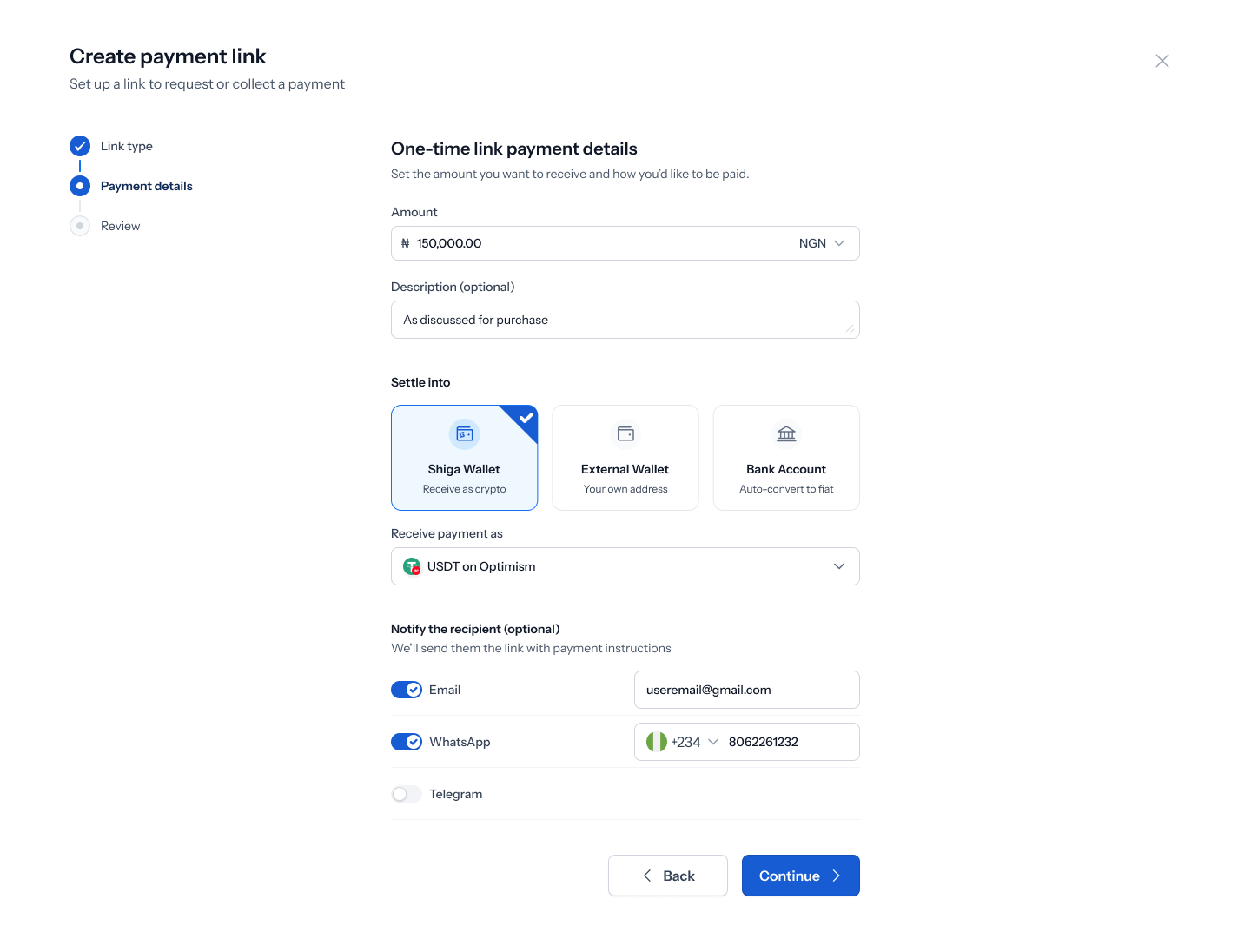Click the 'Notify the recipient (optional)' heading
Screen dimensions: 1251x952
pos(475,629)
